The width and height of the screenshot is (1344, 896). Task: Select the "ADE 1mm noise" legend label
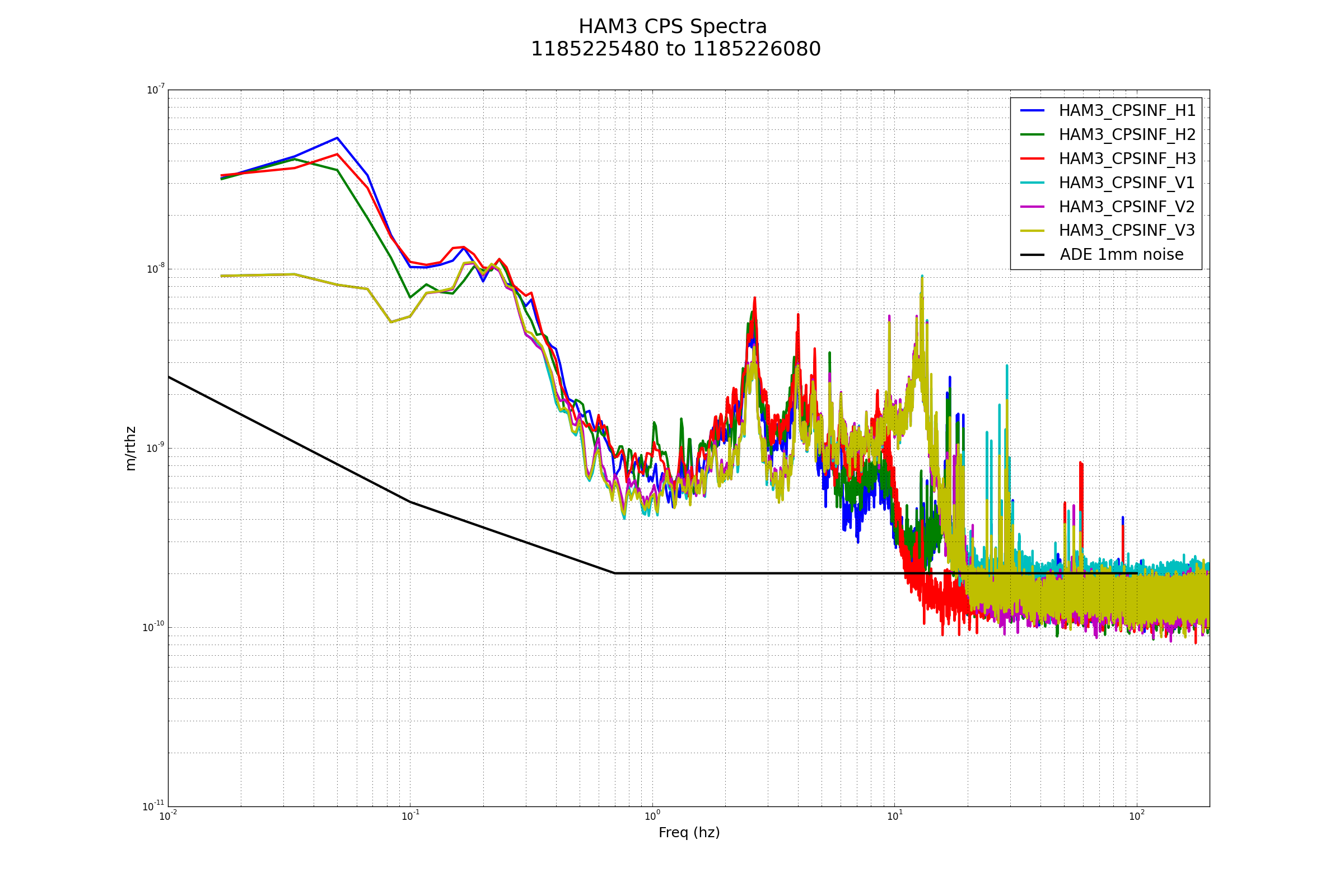[x=1122, y=255]
